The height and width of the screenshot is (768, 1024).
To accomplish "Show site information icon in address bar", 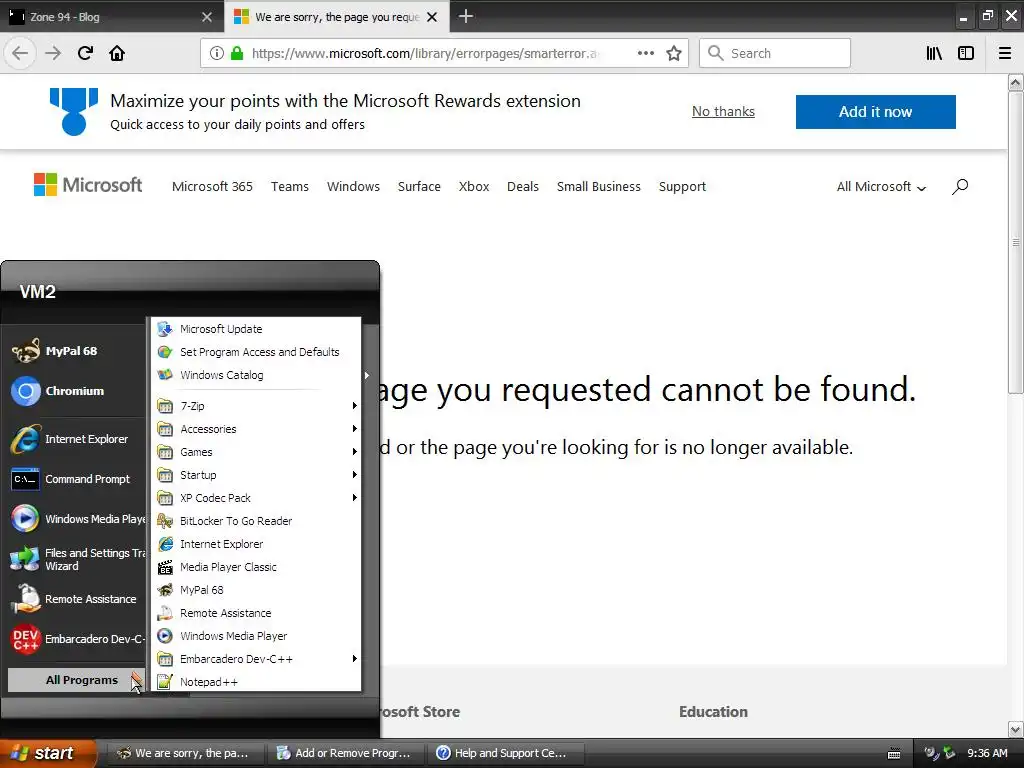I will (x=217, y=53).
